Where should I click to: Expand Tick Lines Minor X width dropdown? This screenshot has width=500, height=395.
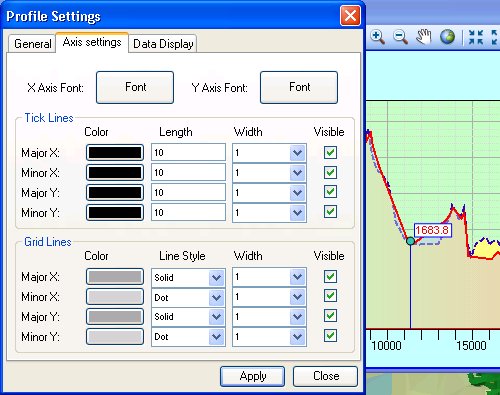point(297,173)
